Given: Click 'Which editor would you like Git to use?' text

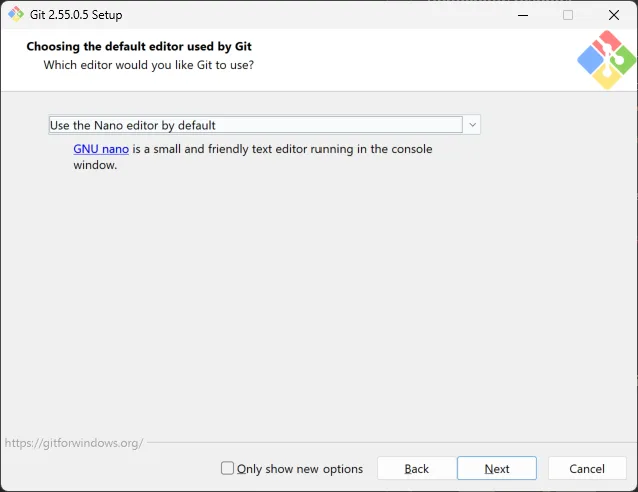Looking at the screenshot, I should click(x=149, y=65).
